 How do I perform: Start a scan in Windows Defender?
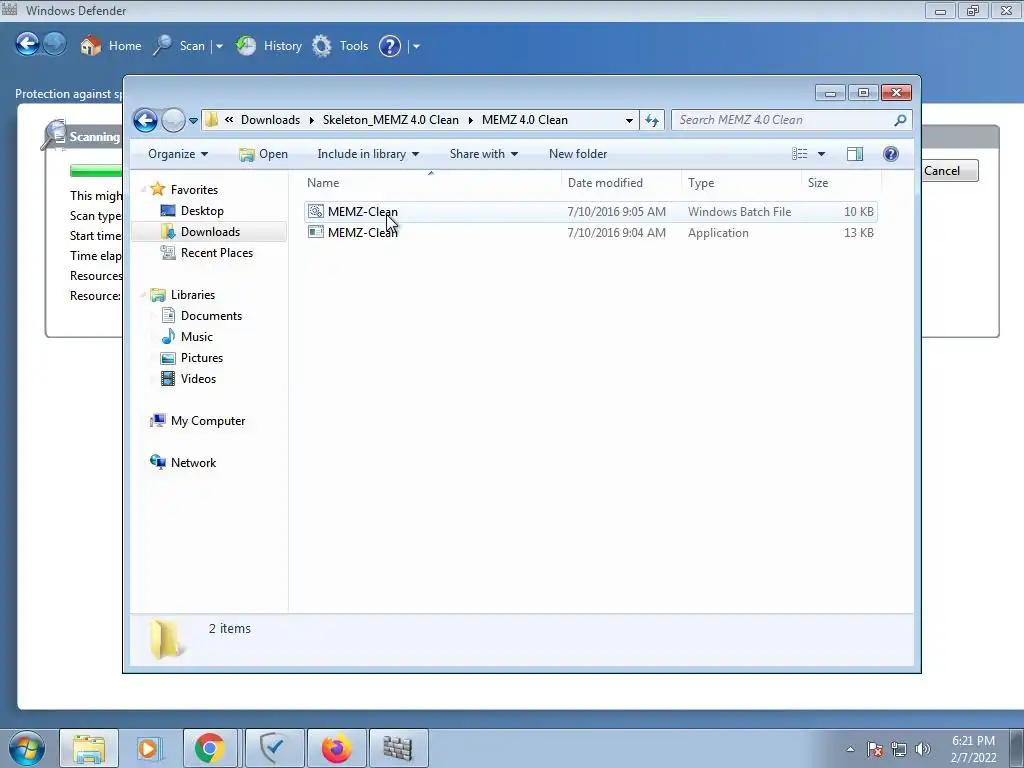pyautogui.click(x=179, y=46)
